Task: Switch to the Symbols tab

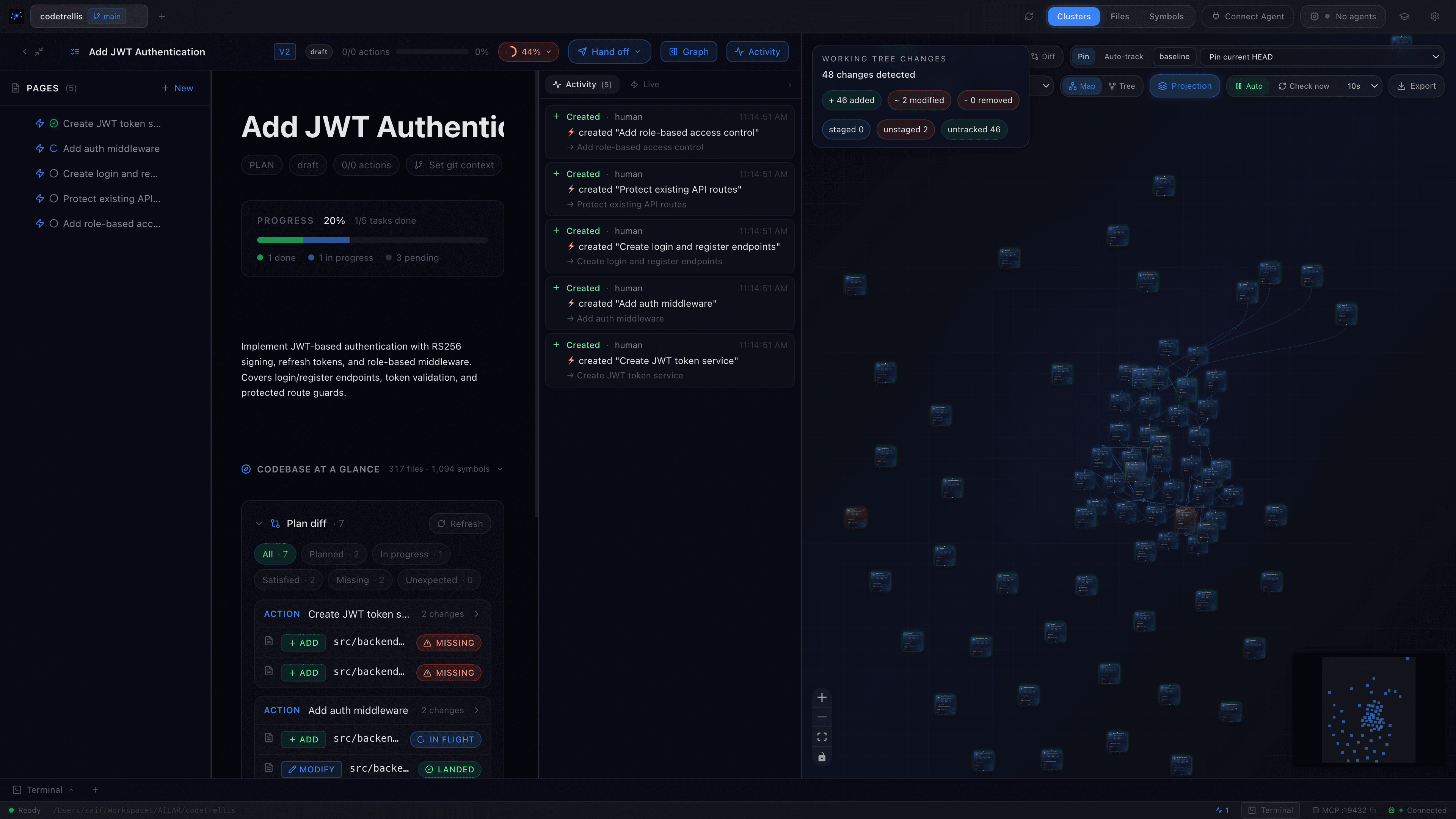Action: click(x=1166, y=16)
